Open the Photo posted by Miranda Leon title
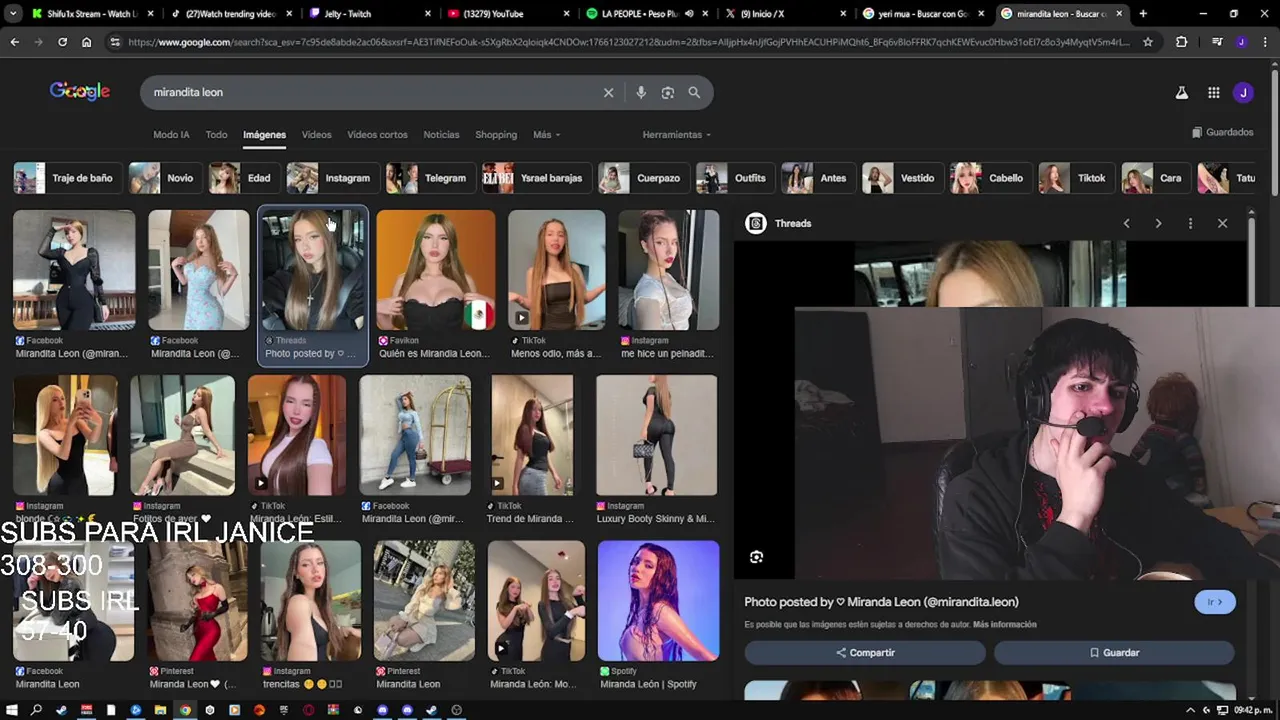Screen dimensions: 1280x720 click(881, 602)
